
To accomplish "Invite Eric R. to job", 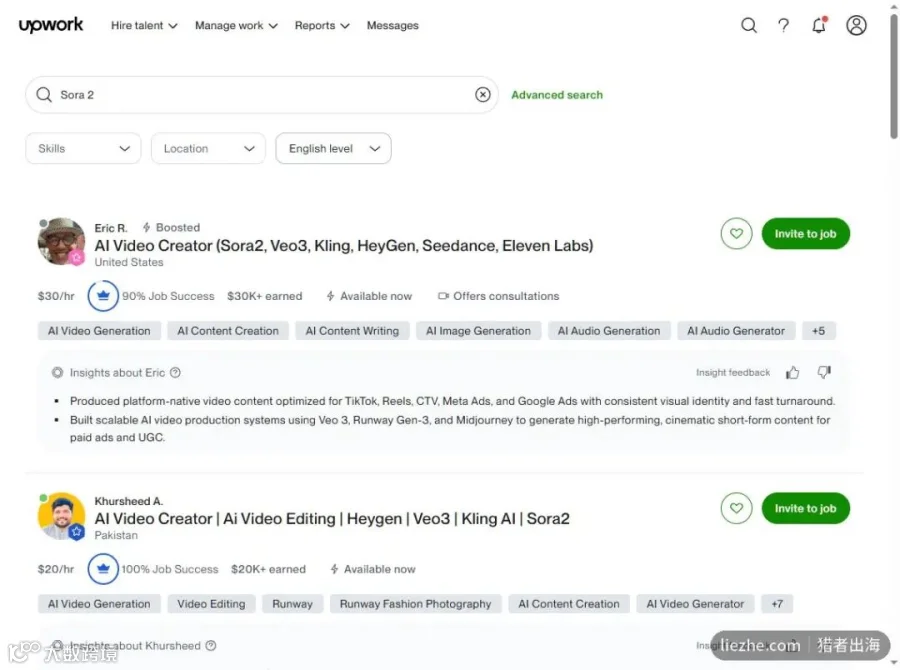I will point(805,234).
